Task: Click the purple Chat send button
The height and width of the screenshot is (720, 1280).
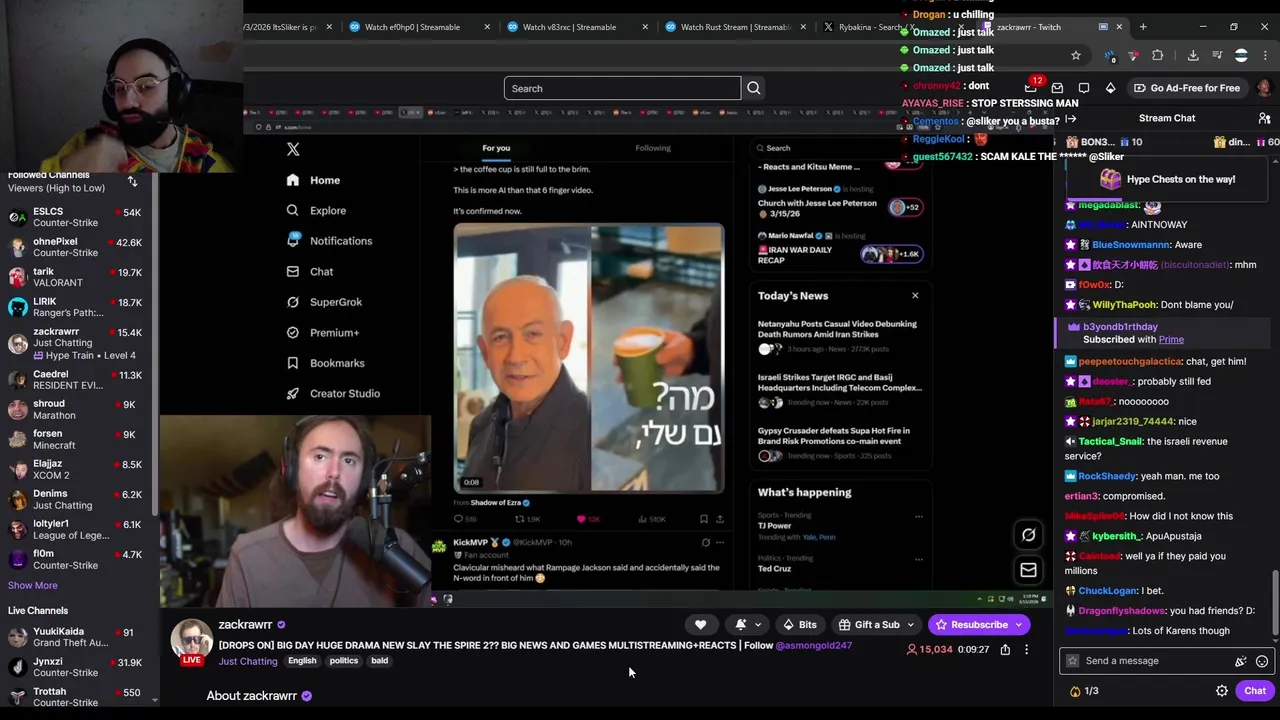Action: click(1255, 691)
